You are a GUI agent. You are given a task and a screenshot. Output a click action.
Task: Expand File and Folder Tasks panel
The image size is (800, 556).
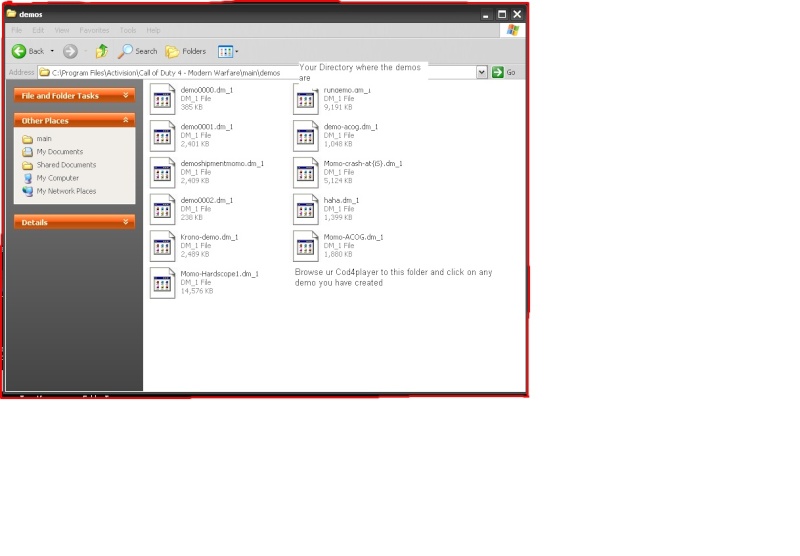[74, 95]
